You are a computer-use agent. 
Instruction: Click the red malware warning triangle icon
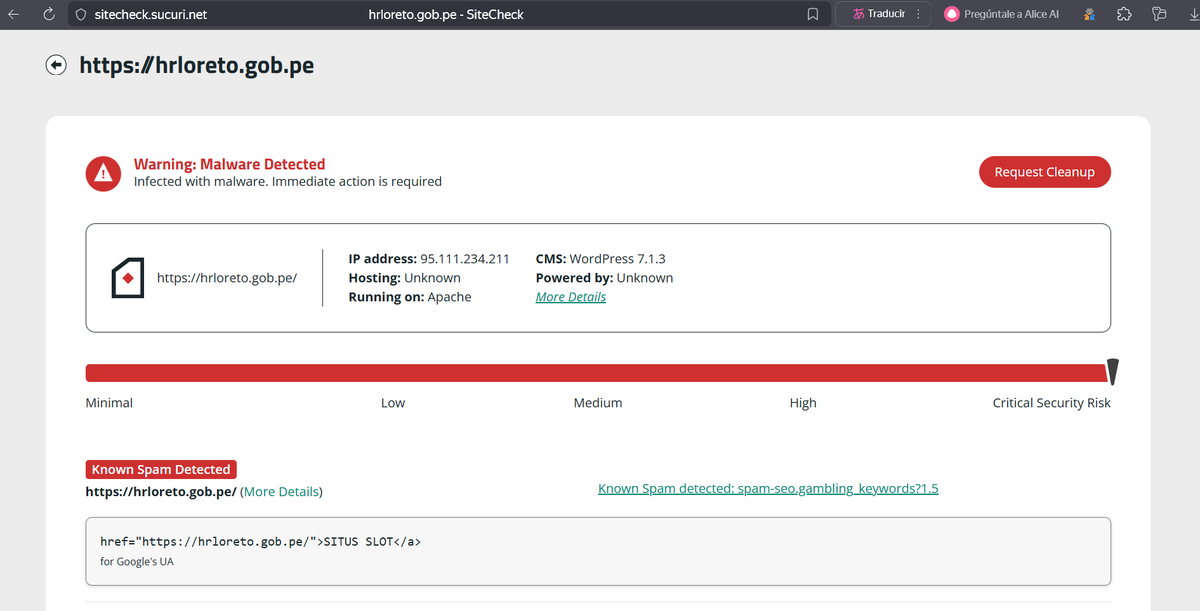(x=102, y=173)
